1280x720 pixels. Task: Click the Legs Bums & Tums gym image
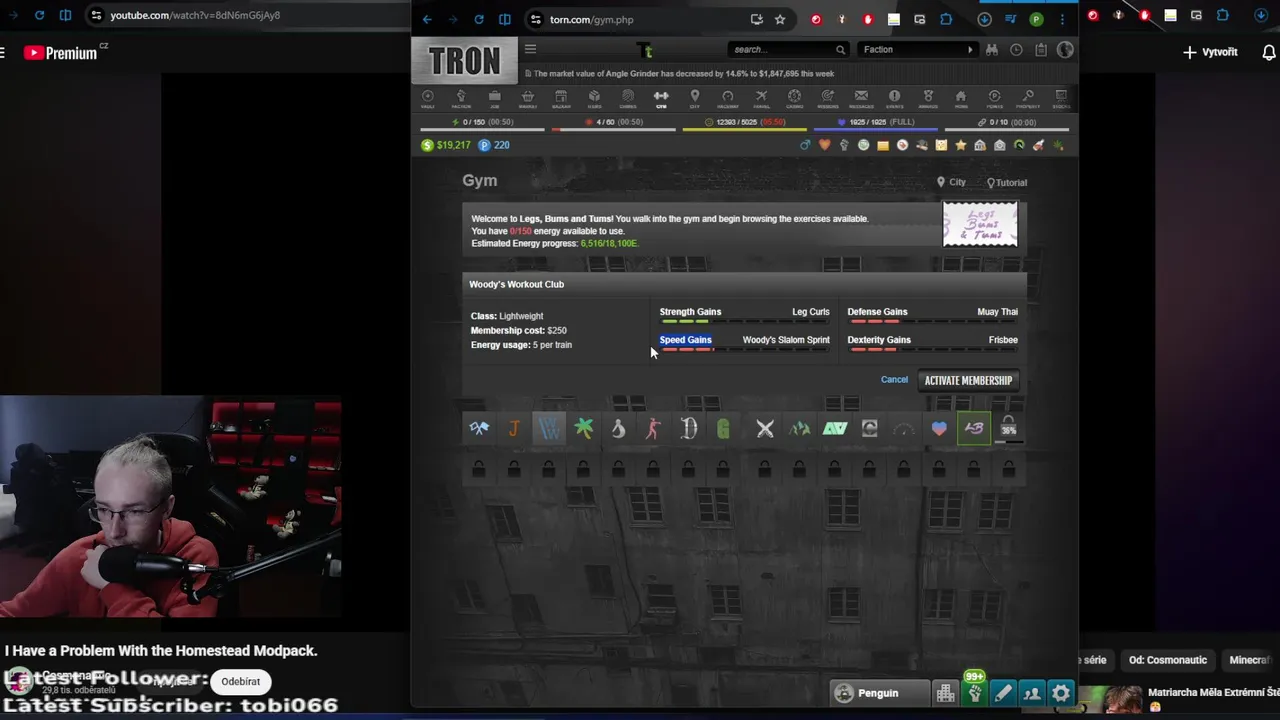pos(980,224)
